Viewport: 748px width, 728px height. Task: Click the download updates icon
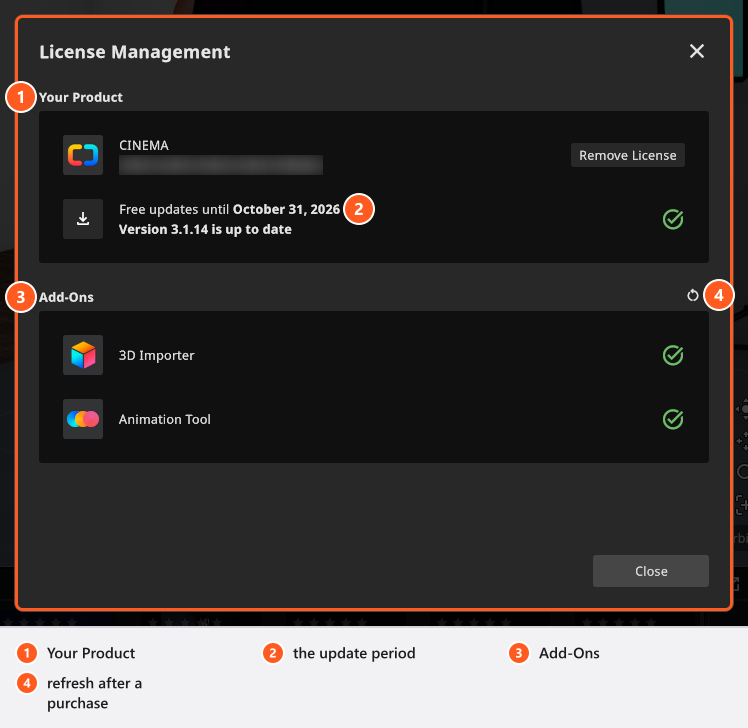83,219
